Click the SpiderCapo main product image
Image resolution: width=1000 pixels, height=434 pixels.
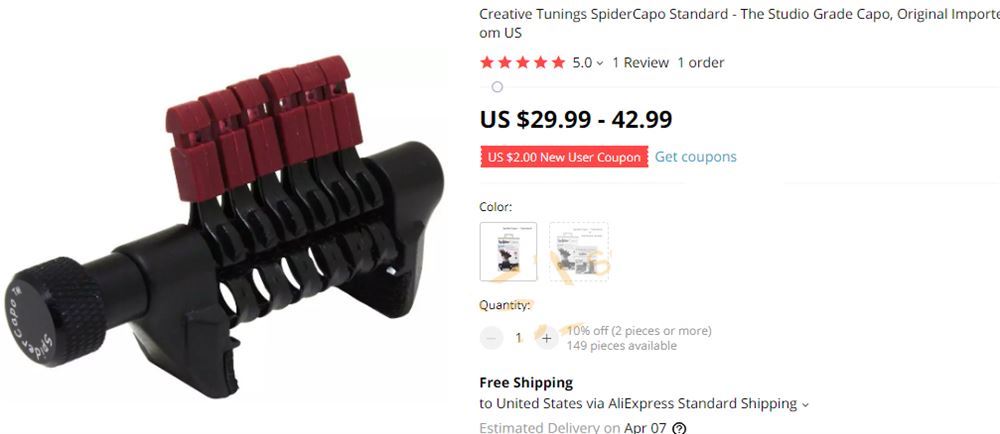[x=224, y=226]
